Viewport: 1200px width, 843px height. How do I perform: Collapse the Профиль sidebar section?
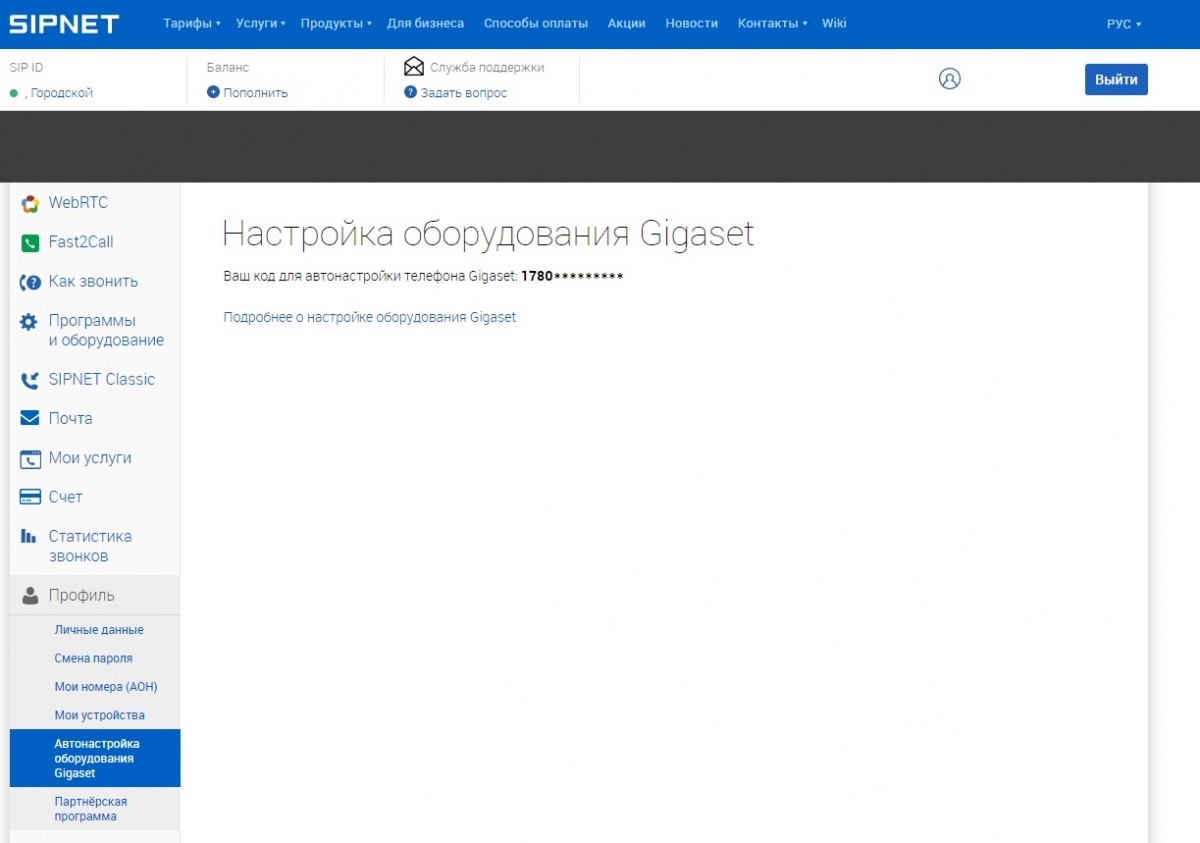pos(95,595)
